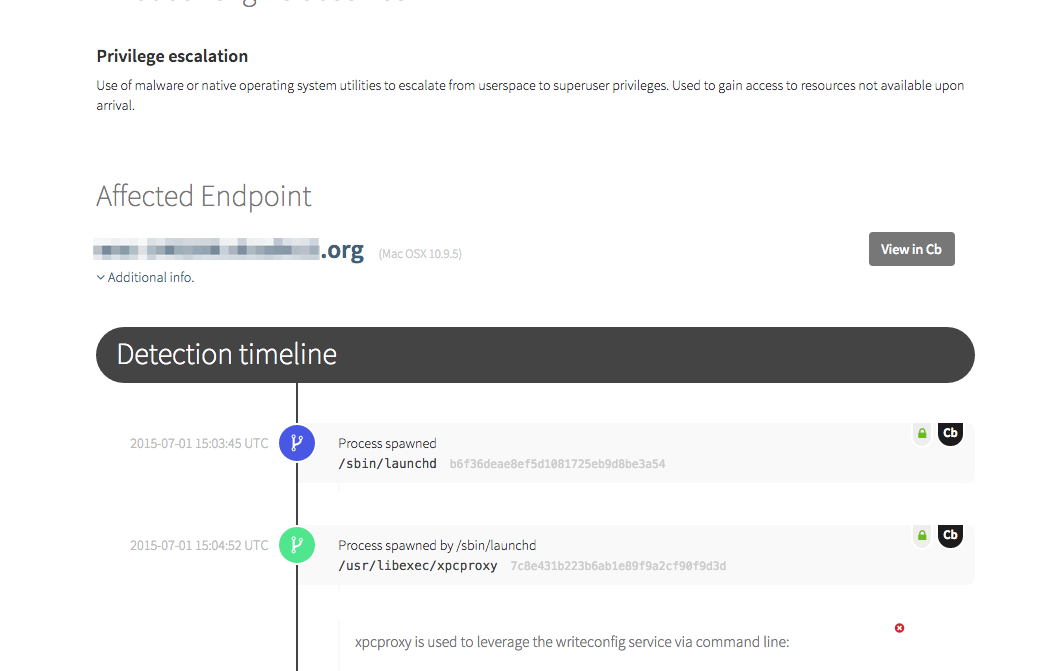Screen dimensions: 1049x671
Task: Click the green branch icon beside xpcproxy event
Action: [x=297, y=545]
